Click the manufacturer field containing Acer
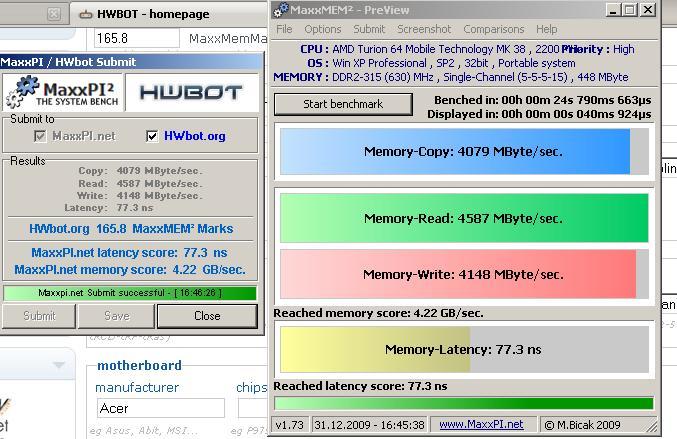 pos(161,408)
